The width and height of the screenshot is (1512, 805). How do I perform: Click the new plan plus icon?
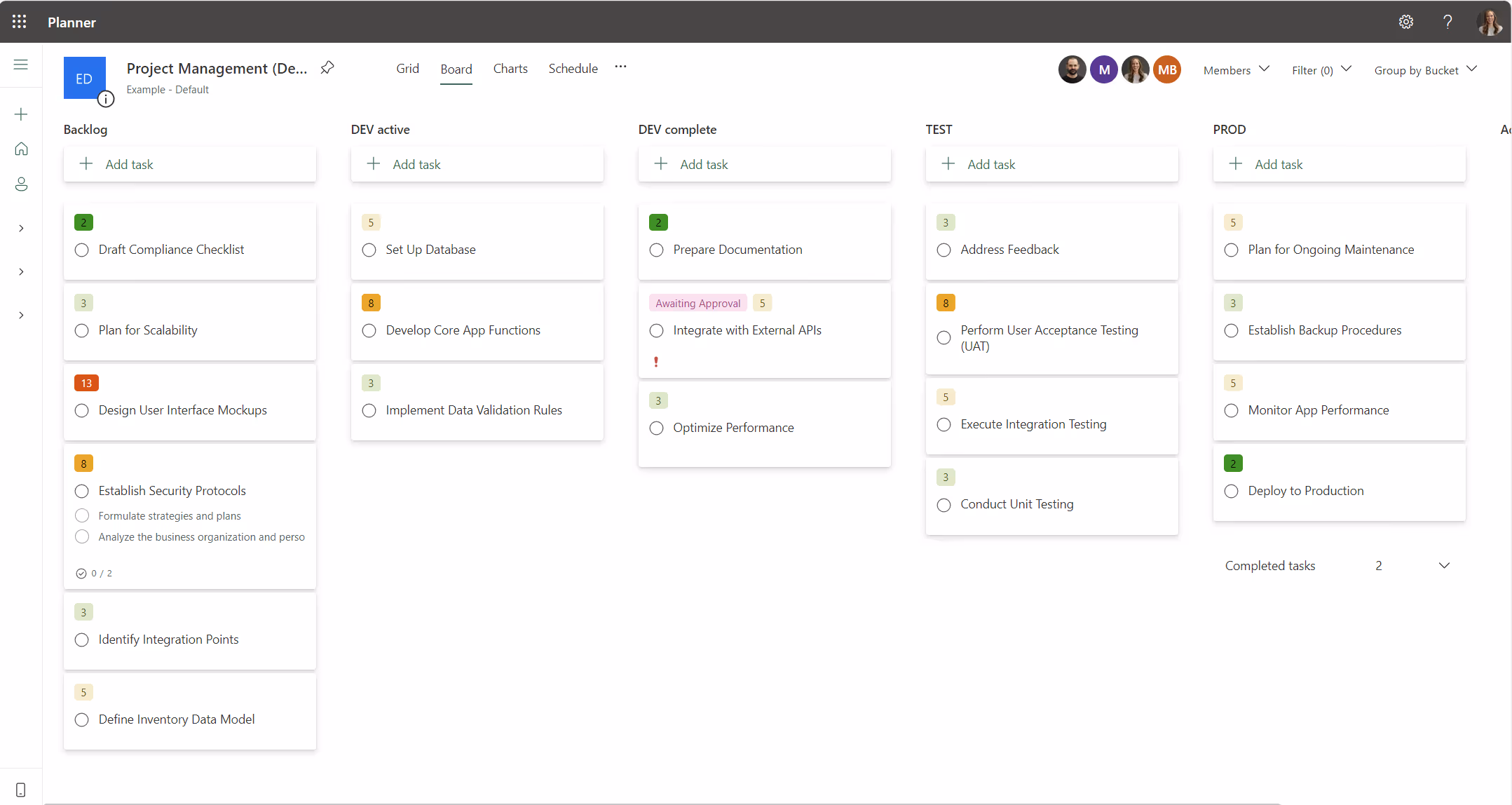[x=21, y=114]
